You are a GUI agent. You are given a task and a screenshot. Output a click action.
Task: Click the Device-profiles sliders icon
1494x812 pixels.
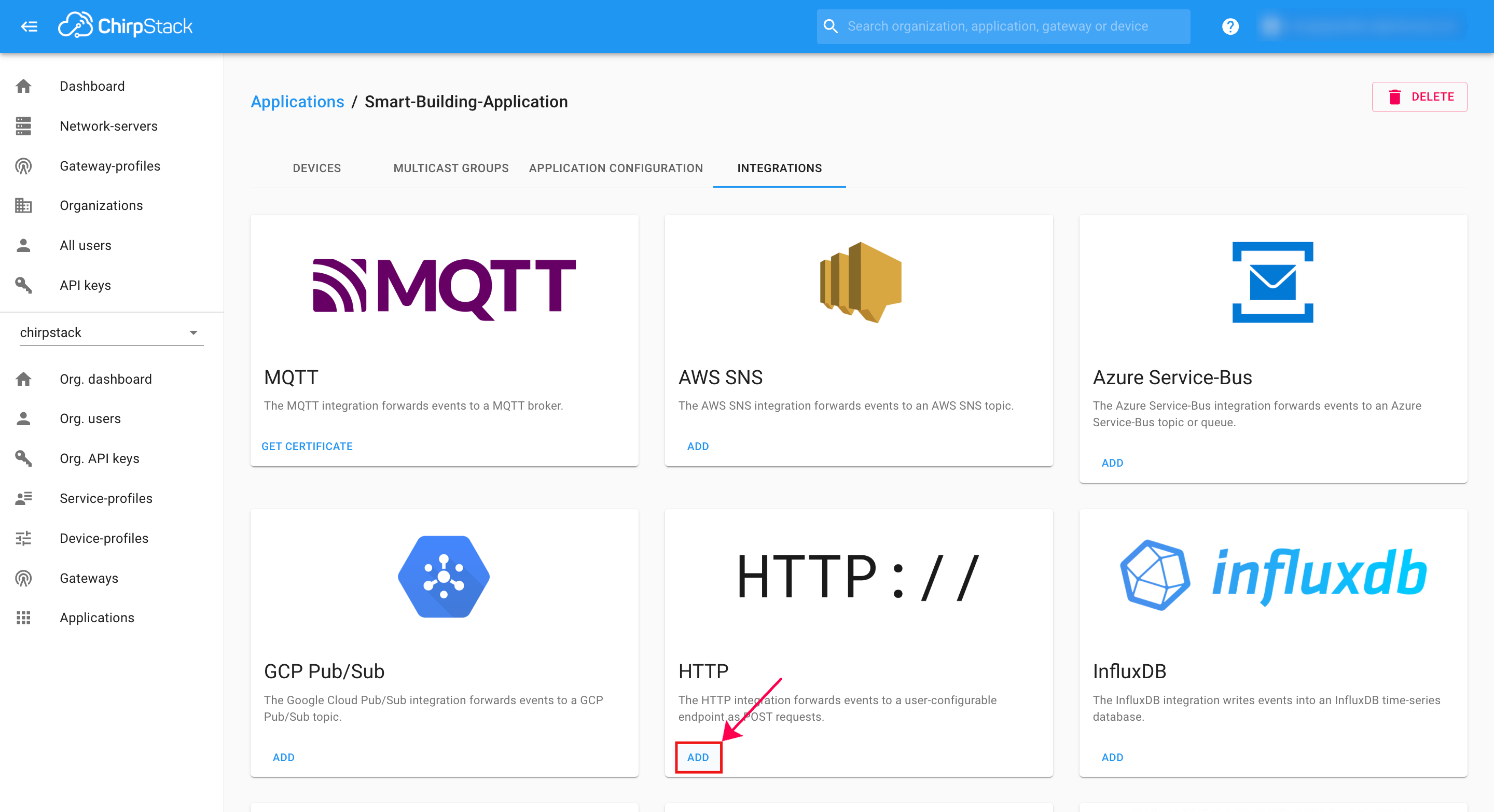pyautogui.click(x=23, y=538)
